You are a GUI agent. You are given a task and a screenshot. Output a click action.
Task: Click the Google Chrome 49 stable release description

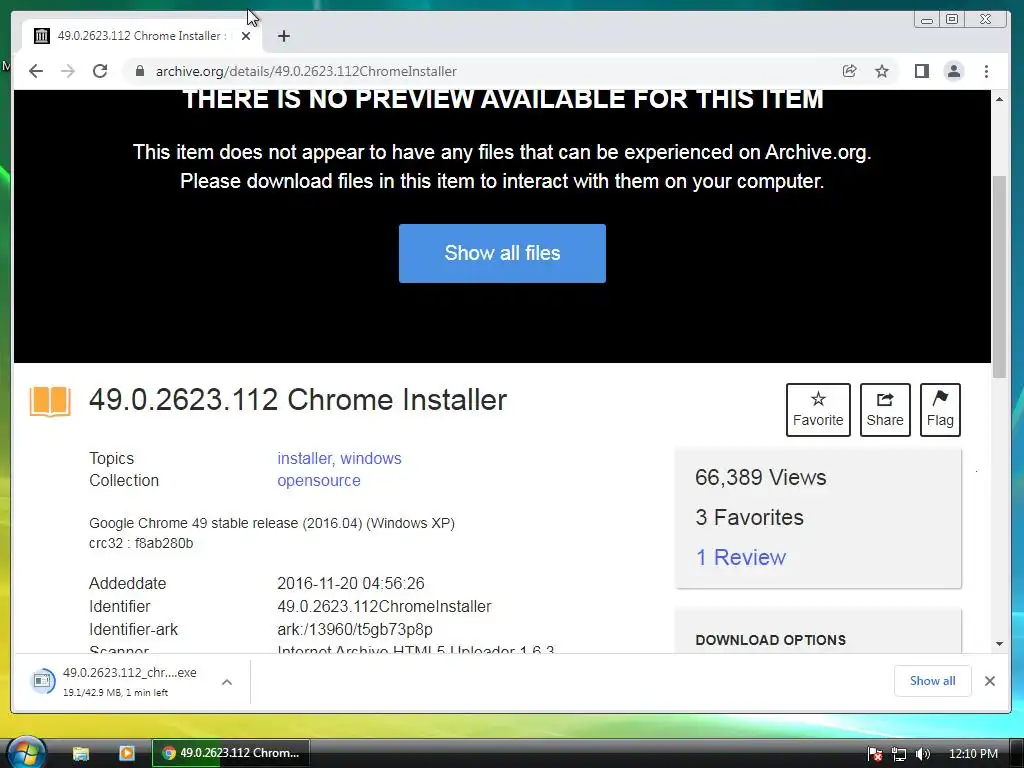tap(272, 523)
